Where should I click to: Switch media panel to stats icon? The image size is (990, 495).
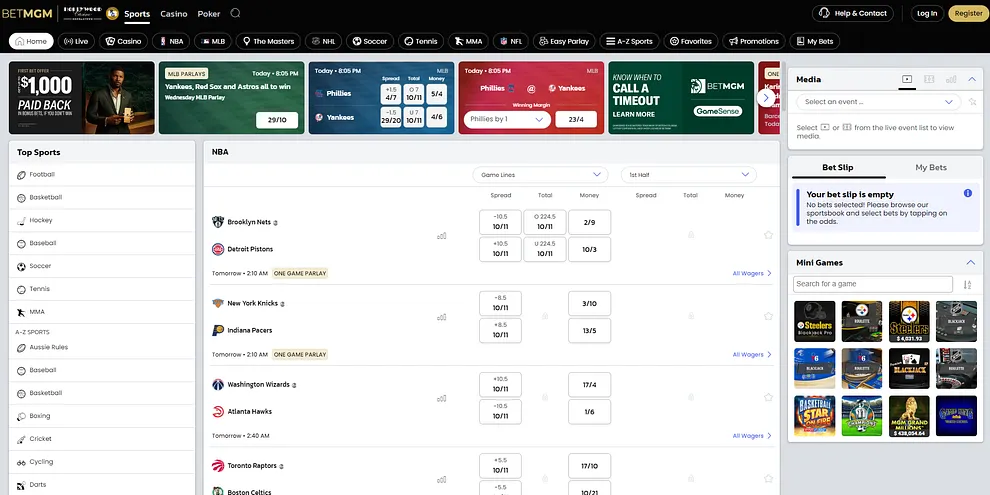coord(951,79)
